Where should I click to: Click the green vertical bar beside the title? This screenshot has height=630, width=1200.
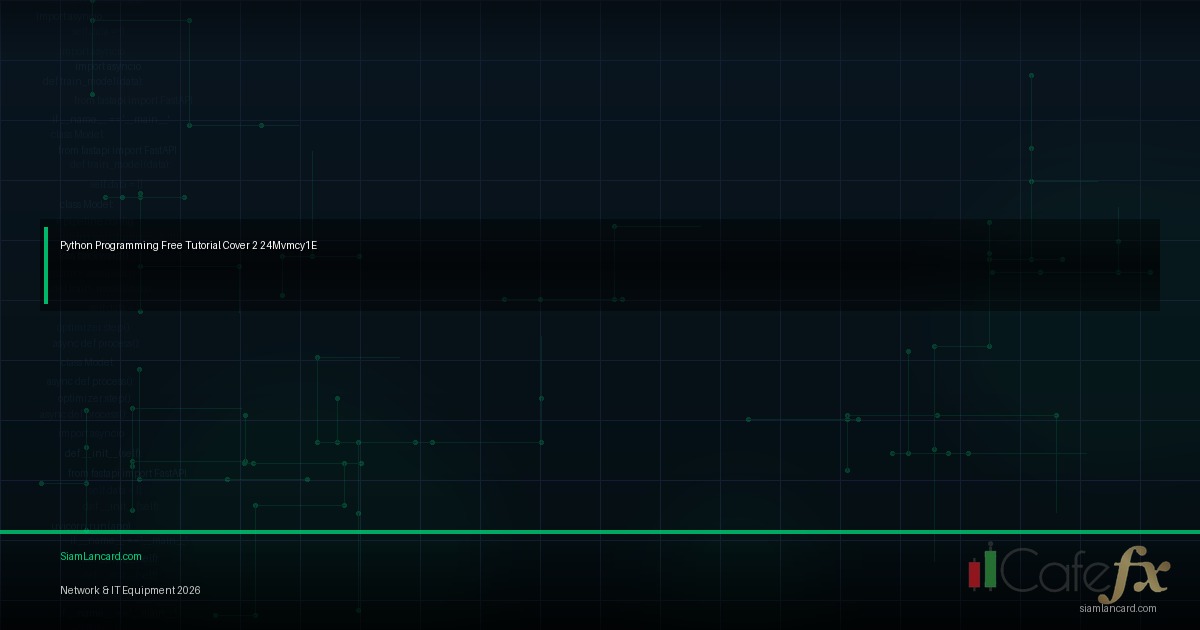click(x=46, y=265)
